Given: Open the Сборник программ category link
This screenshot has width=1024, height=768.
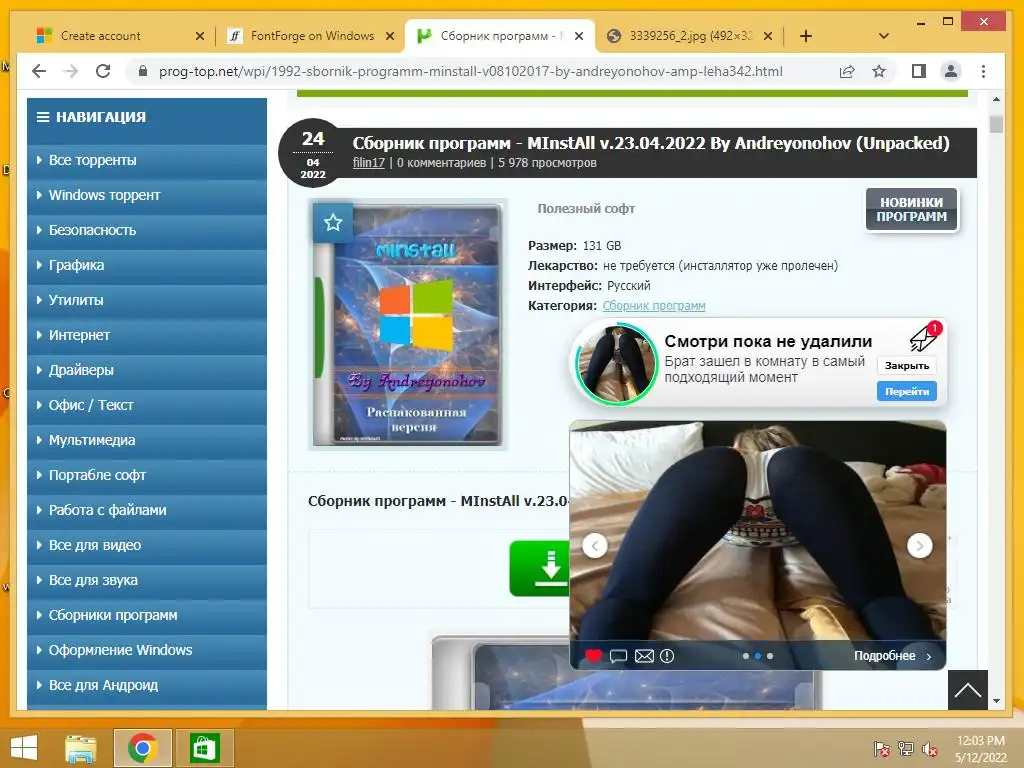Looking at the screenshot, I should [x=654, y=306].
